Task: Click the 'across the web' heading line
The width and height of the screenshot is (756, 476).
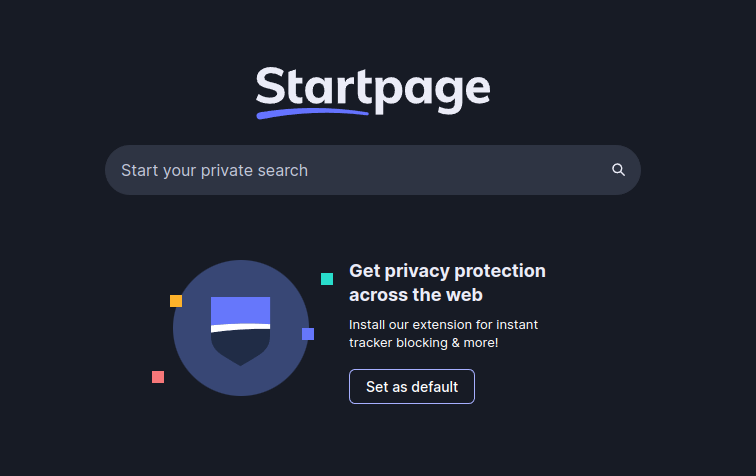Action: coord(416,295)
